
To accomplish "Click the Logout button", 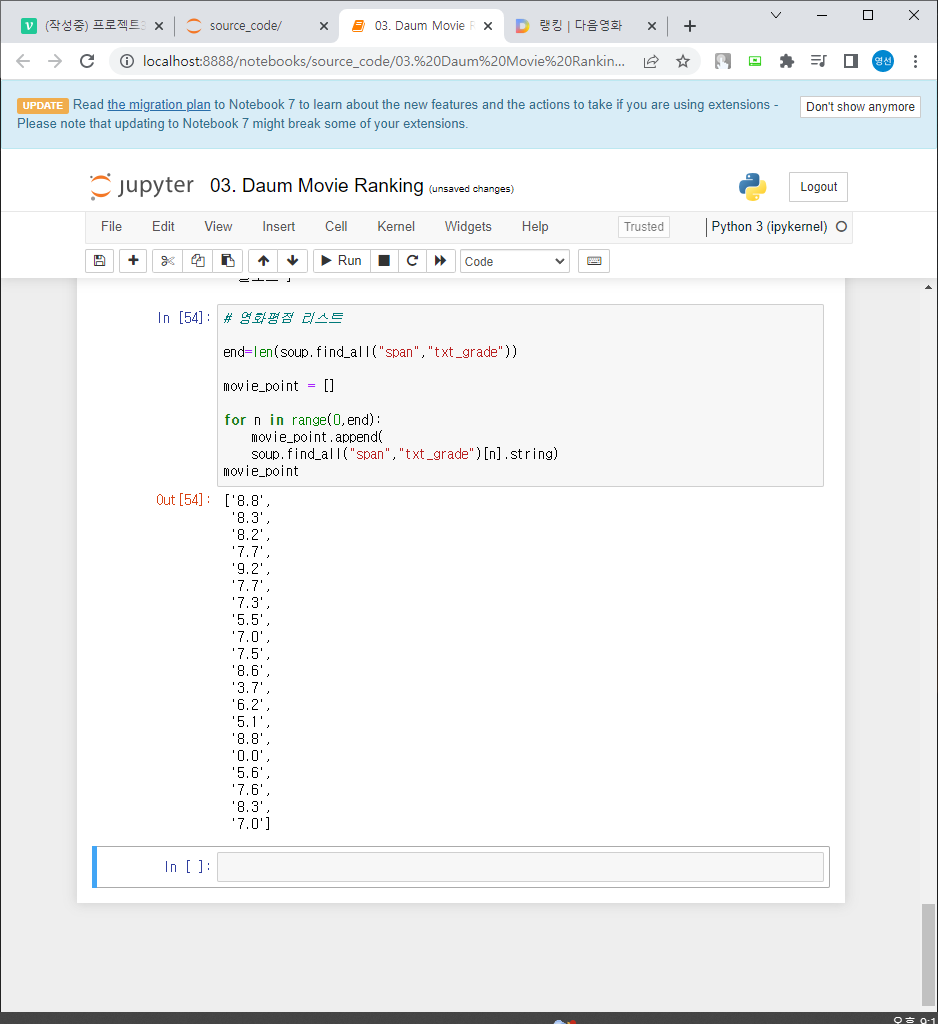I will (818, 187).
